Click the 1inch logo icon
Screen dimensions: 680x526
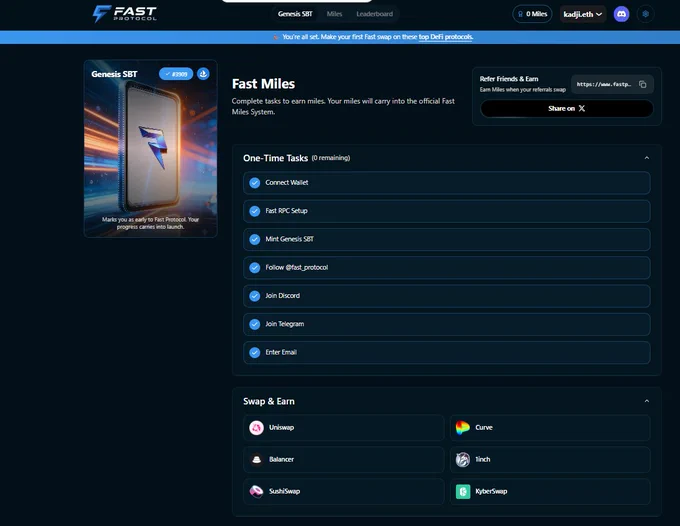point(463,459)
